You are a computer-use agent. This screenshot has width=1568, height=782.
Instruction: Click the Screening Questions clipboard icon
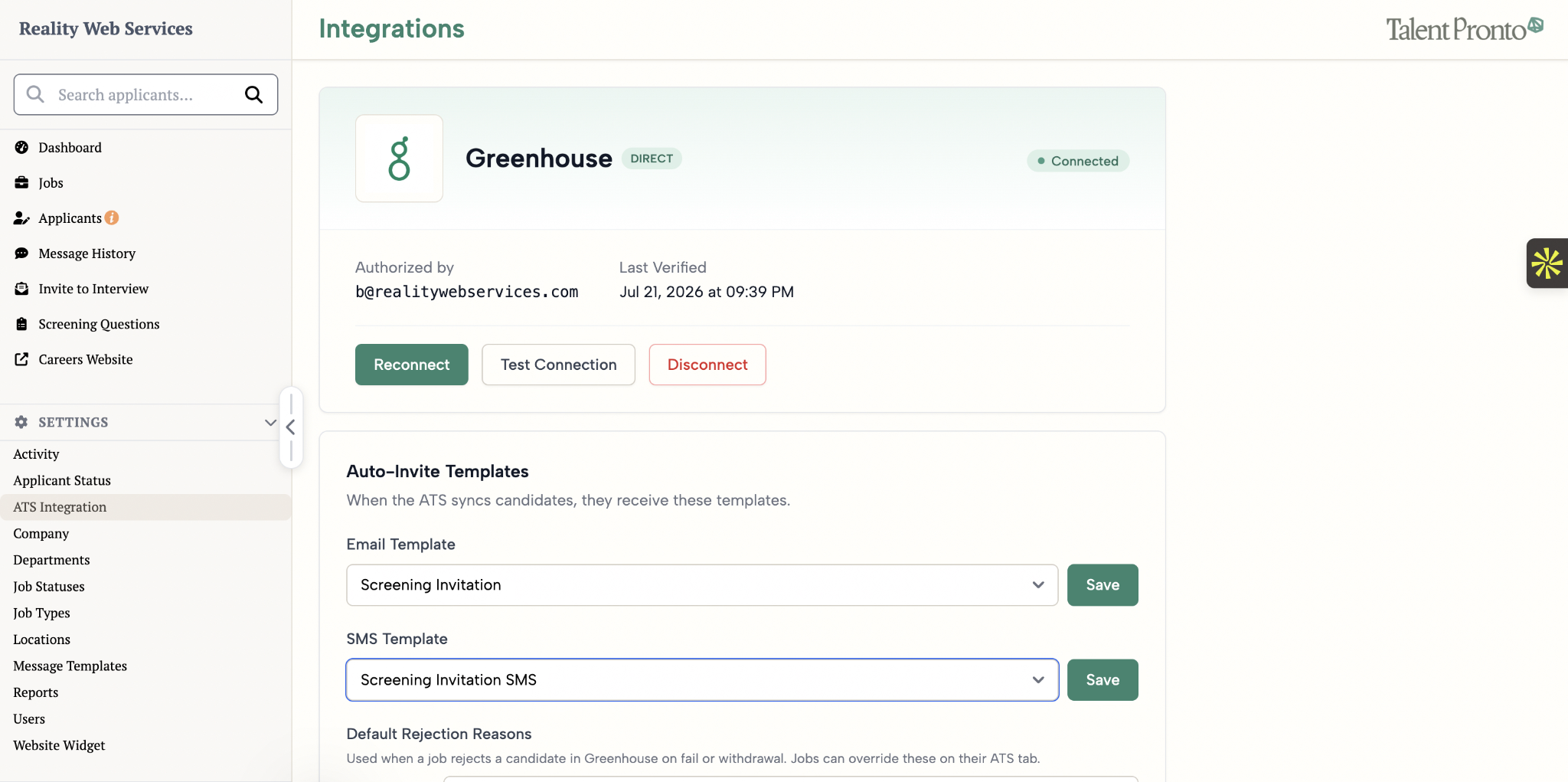click(x=21, y=324)
